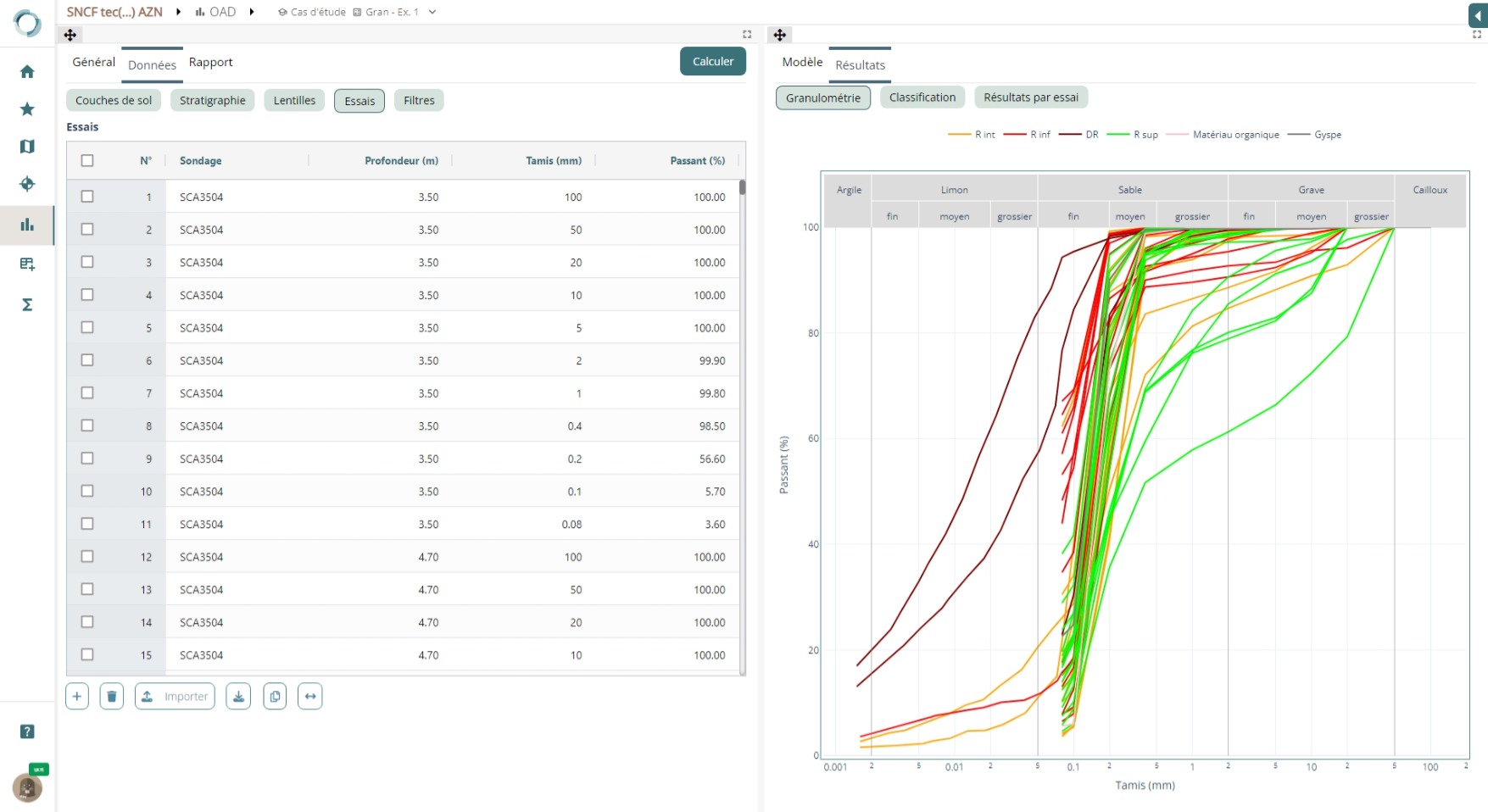Screen dimensions: 1488x812
Task: Open the map icon in sidebar
Action: (27, 147)
